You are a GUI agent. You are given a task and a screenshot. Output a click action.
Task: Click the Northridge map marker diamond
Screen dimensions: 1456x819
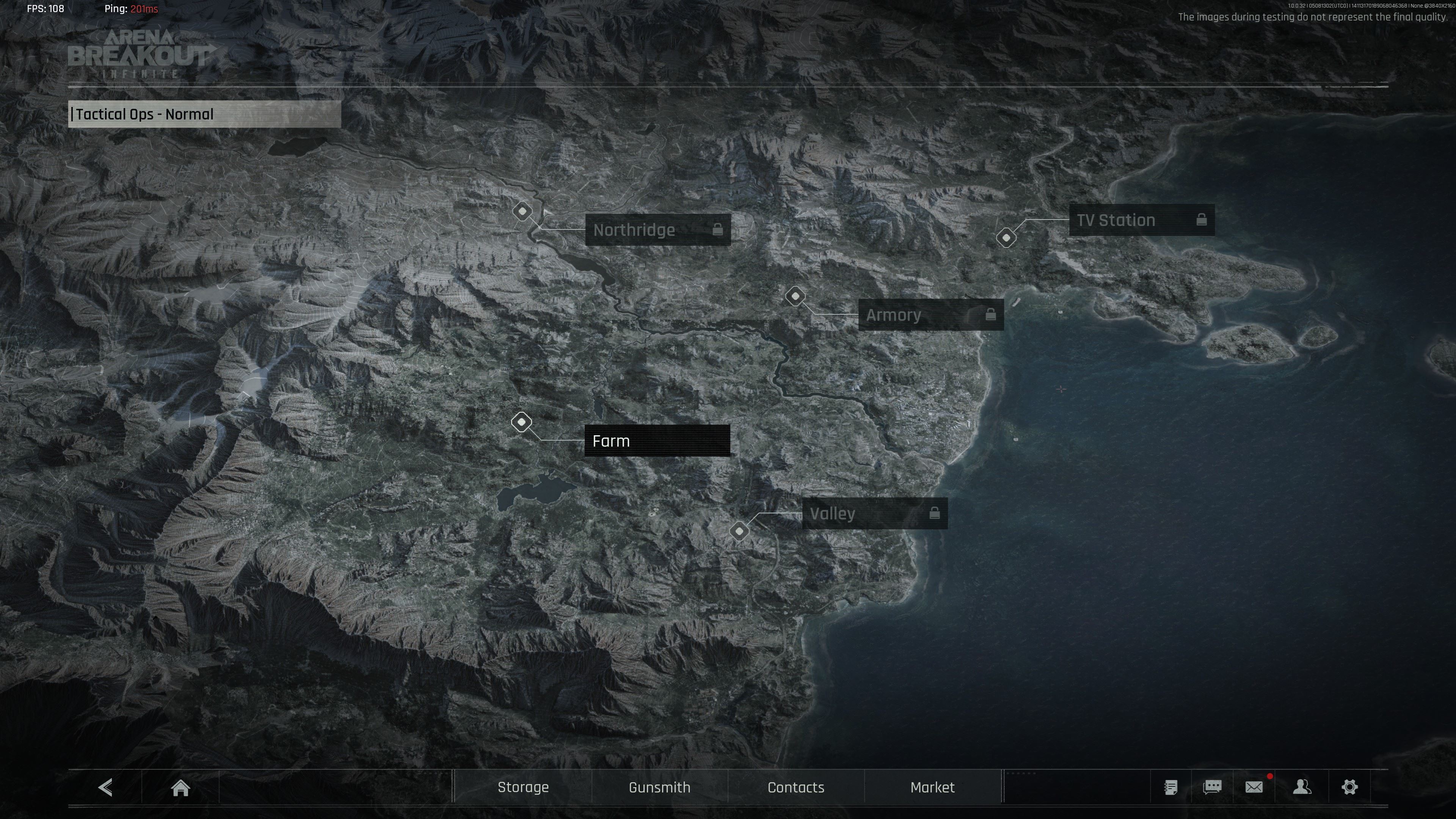click(x=522, y=212)
